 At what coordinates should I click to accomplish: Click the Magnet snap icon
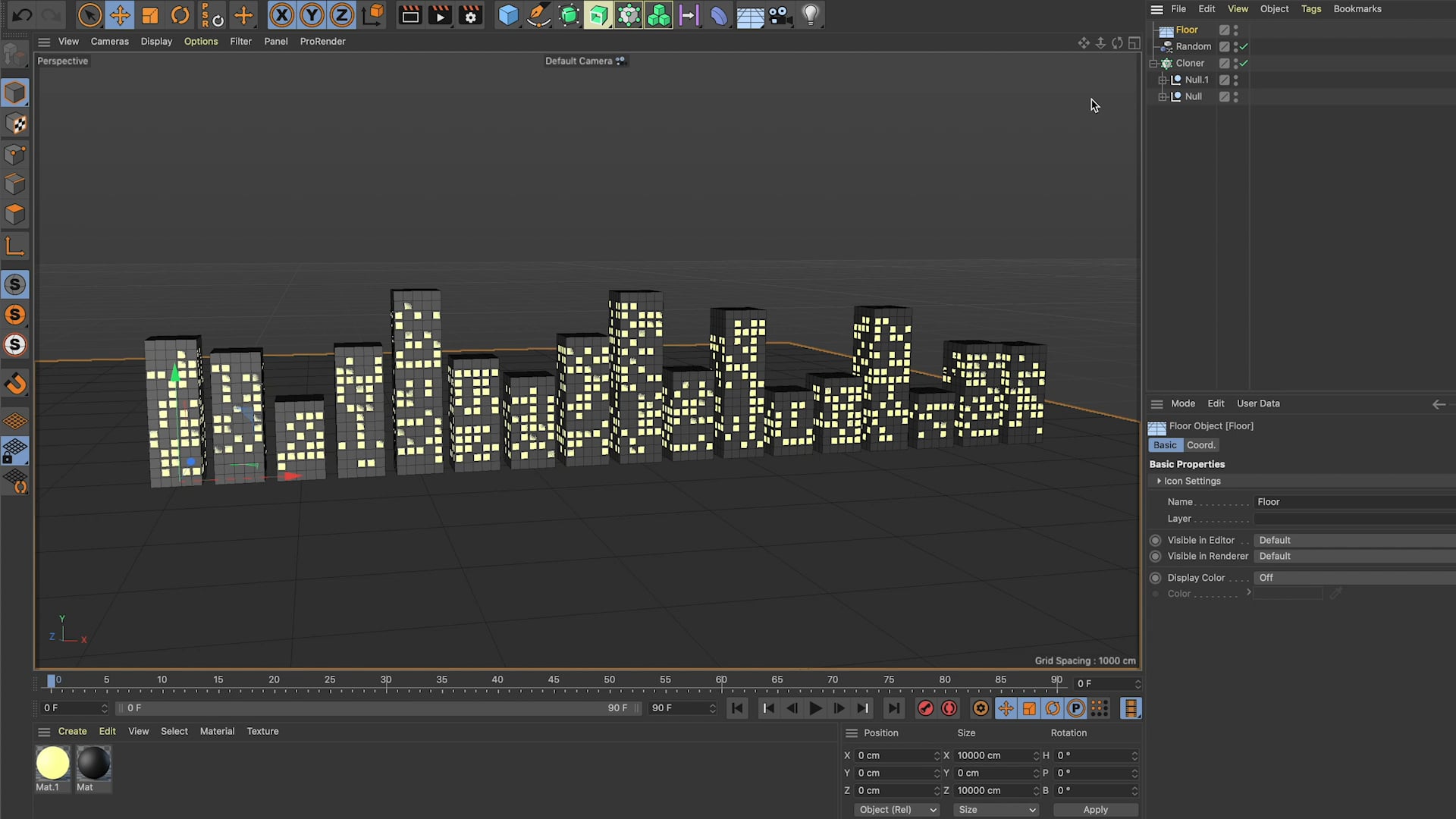(15, 384)
